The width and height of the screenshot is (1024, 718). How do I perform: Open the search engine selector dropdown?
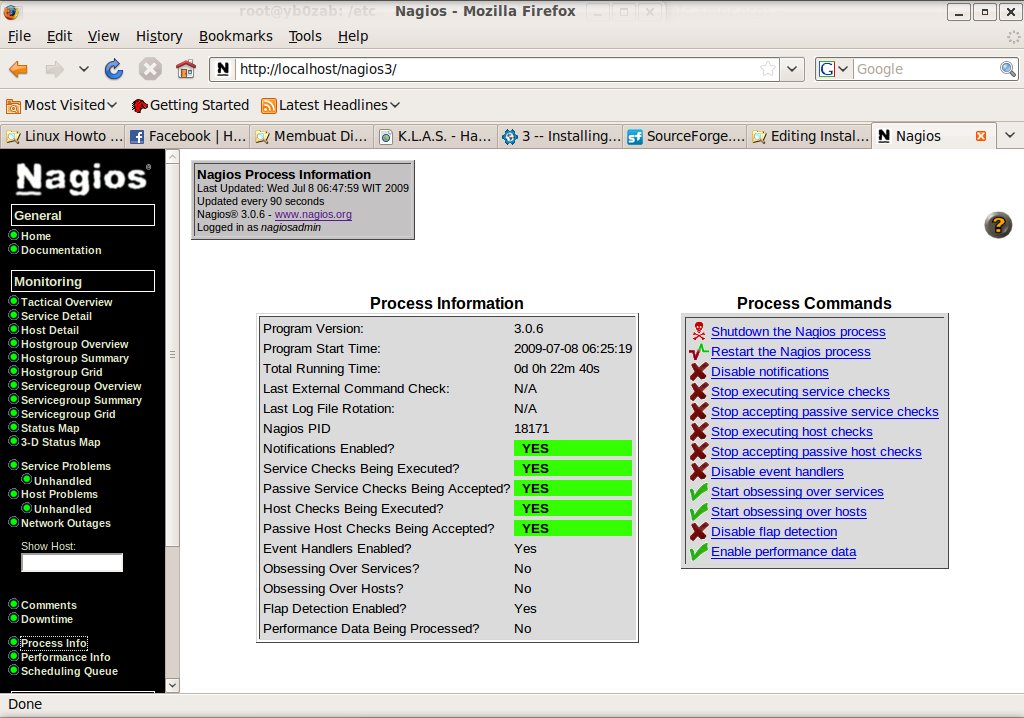(833, 69)
